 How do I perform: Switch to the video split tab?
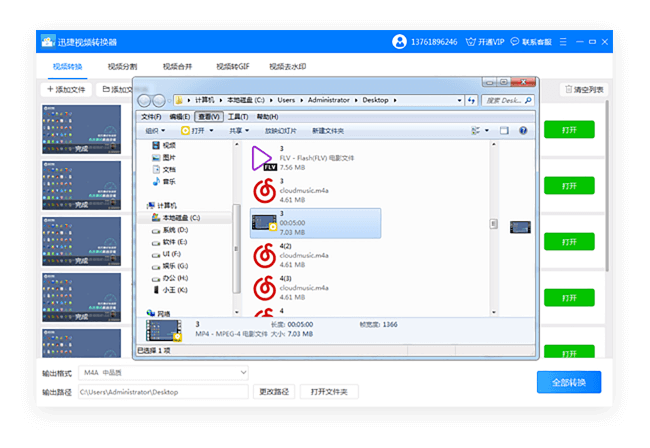pos(122,66)
